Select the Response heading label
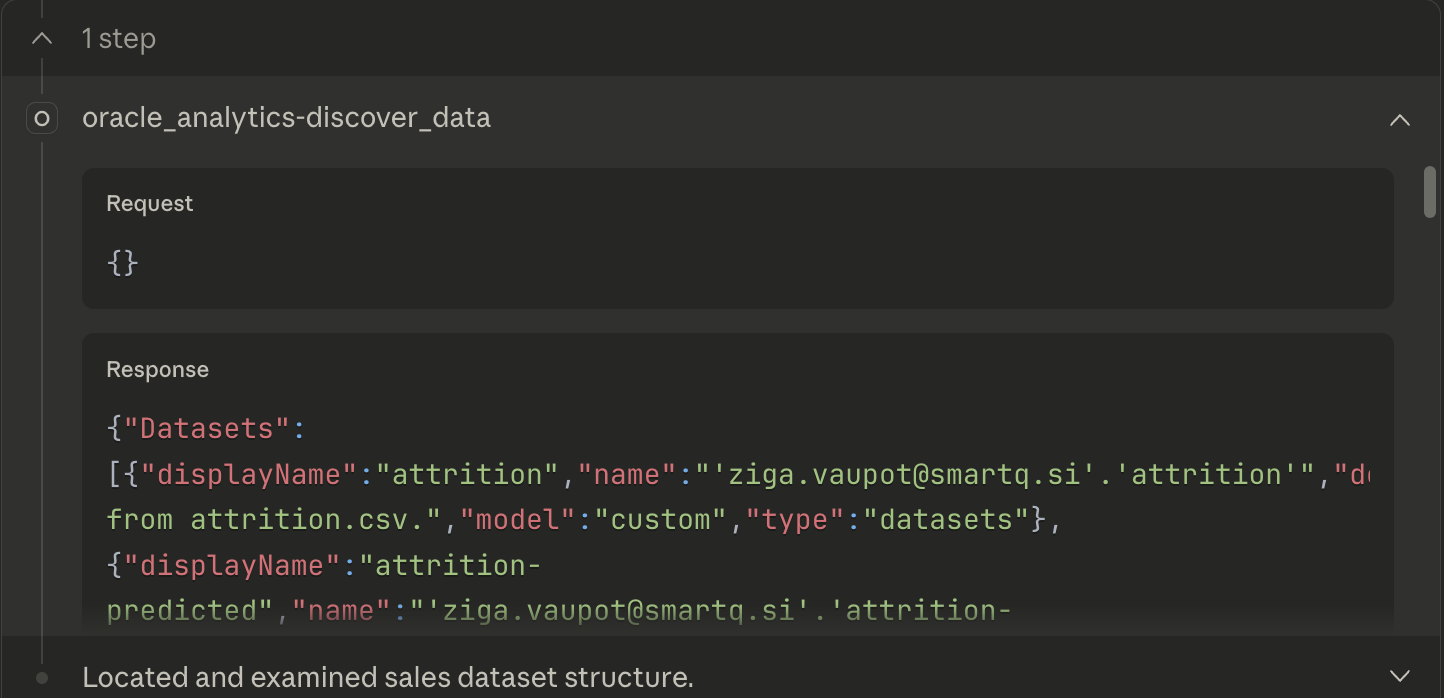The image size is (1444, 698). (x=157, y=368)
